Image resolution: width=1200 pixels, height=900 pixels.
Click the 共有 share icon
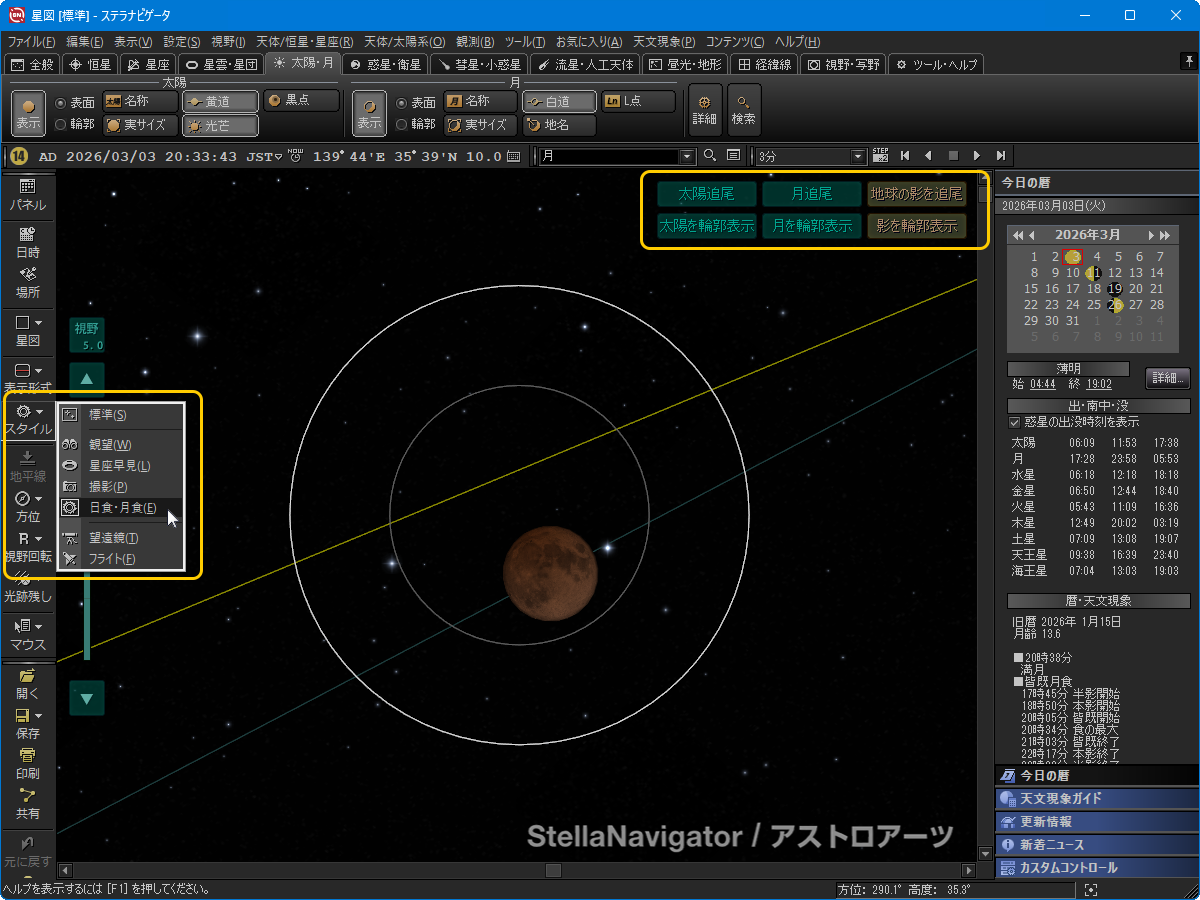click(27, 803)
